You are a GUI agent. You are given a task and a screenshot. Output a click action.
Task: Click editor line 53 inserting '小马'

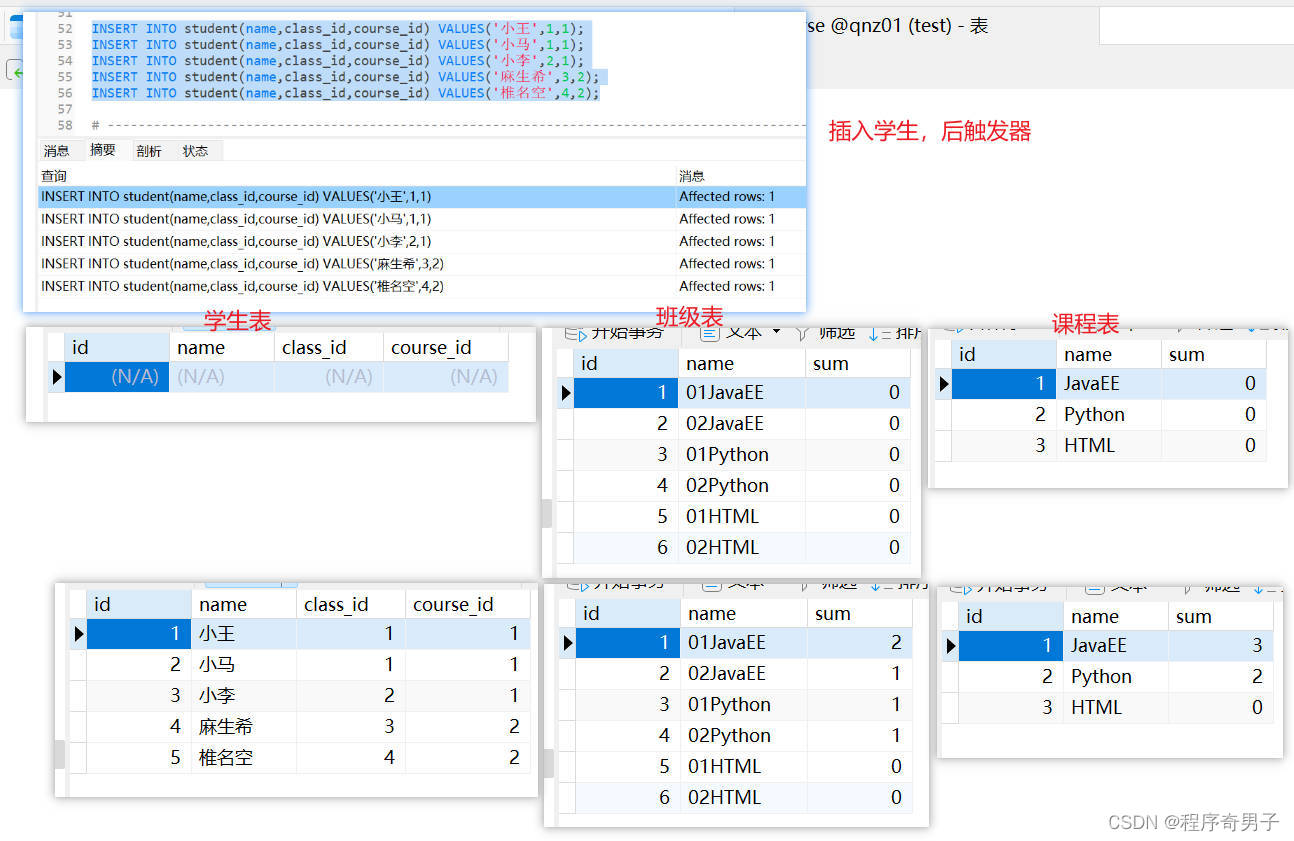coord(337,45)
